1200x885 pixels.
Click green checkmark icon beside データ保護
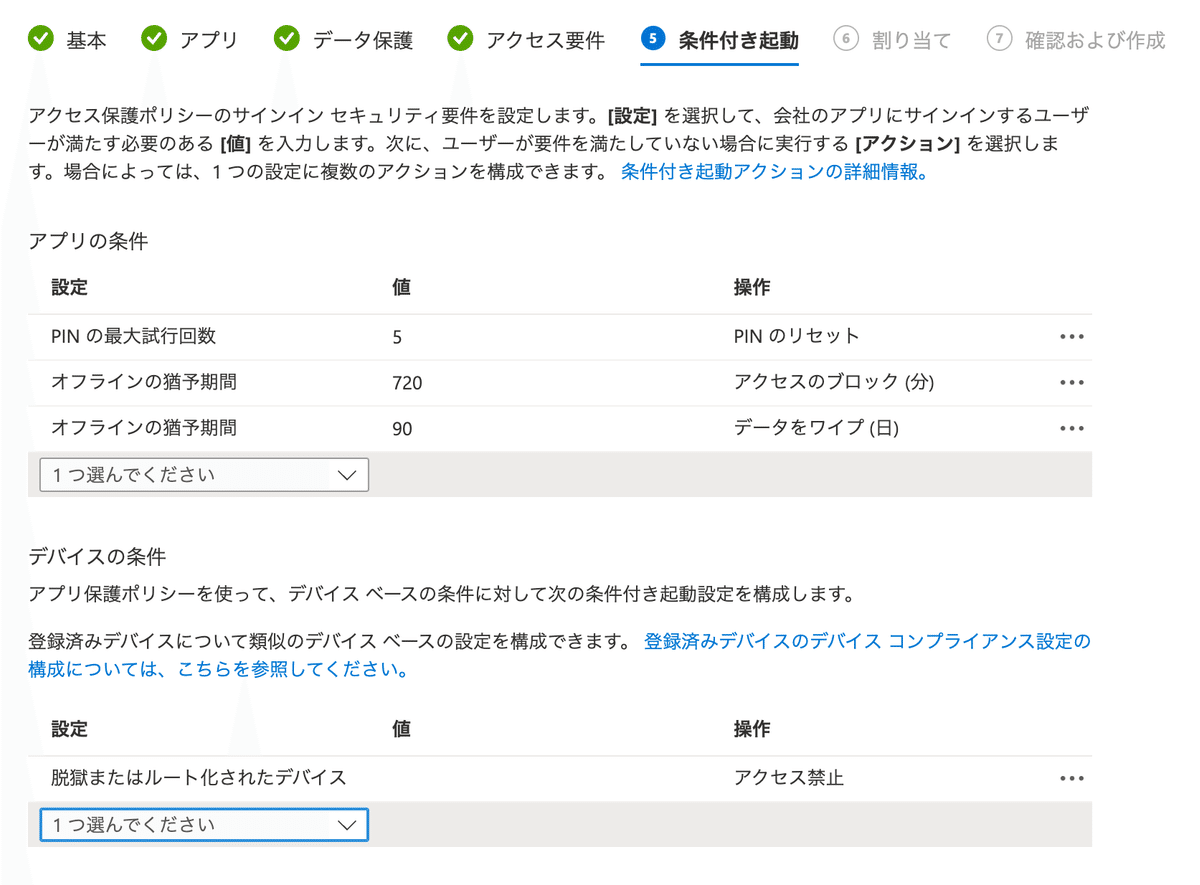click(x=287, y=40)
